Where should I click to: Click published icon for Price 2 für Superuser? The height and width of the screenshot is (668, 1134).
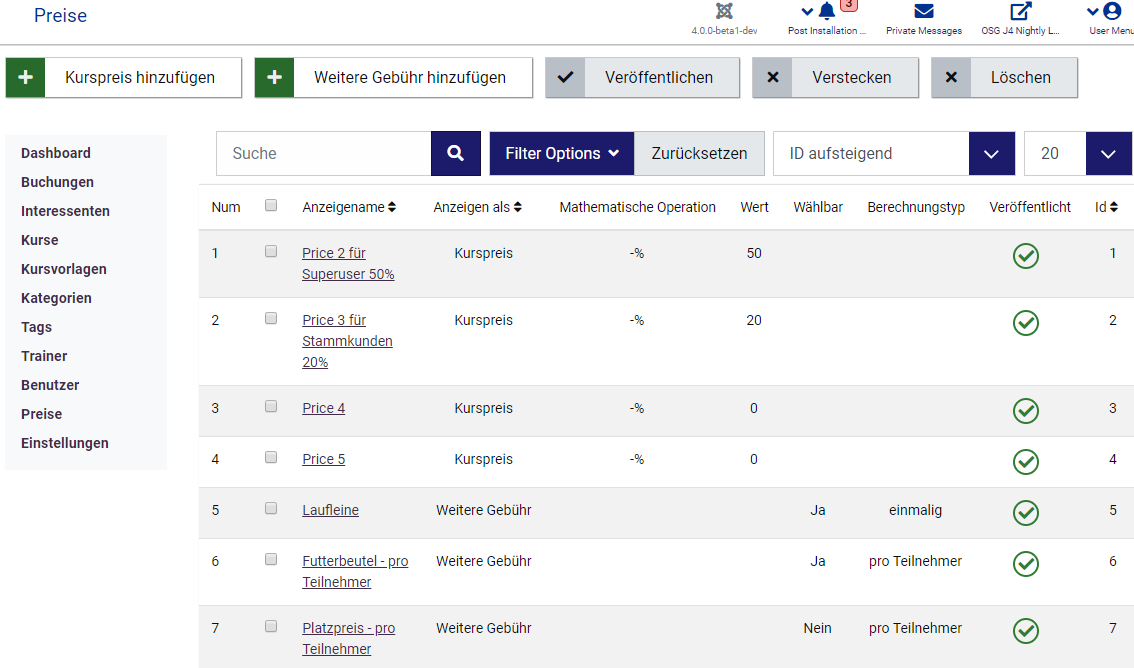pyautogui.click(x=1026, y=256)
